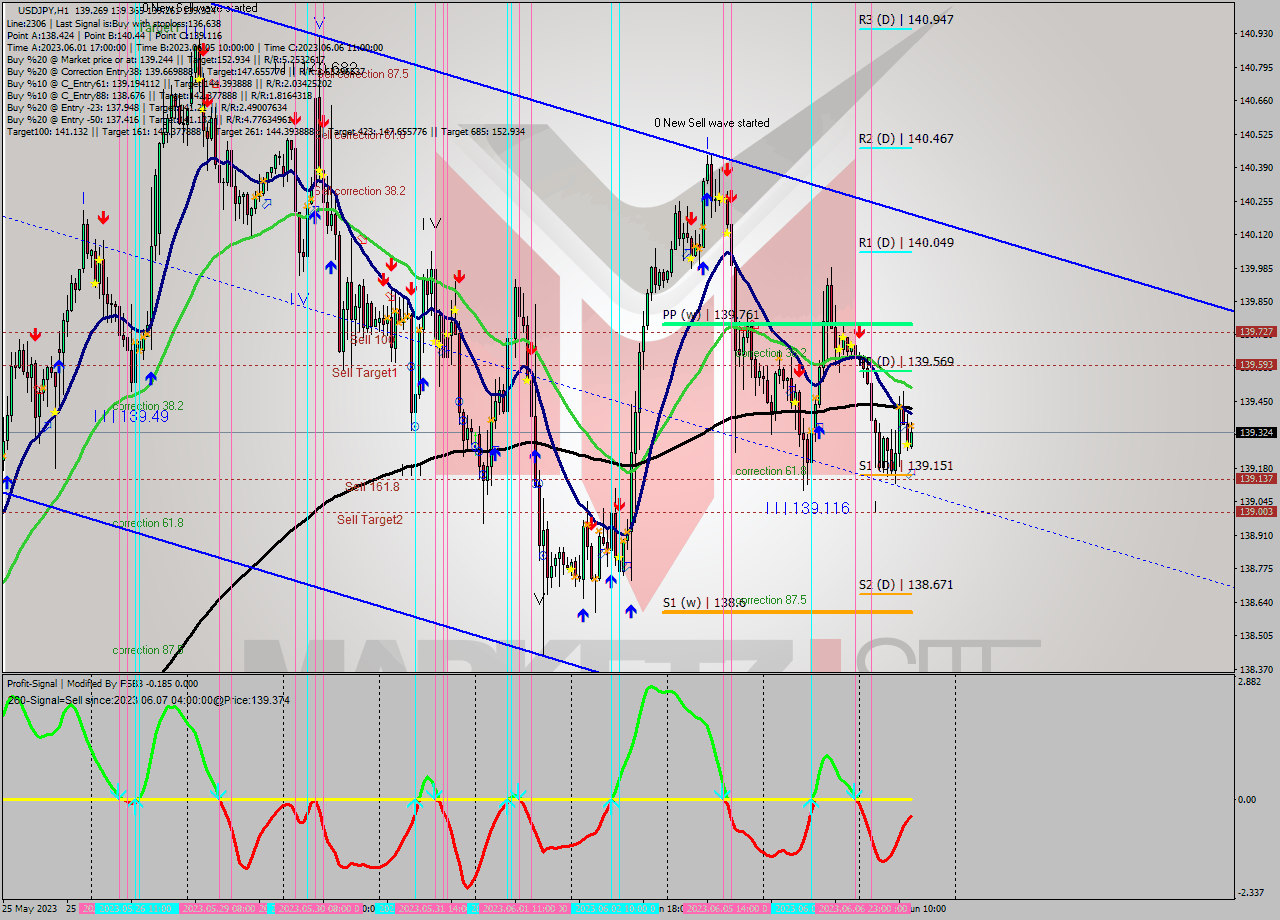1280x920 pixels.
Task: Select the 'Sell Target2' text label
Action: click(x=370, y=520)
